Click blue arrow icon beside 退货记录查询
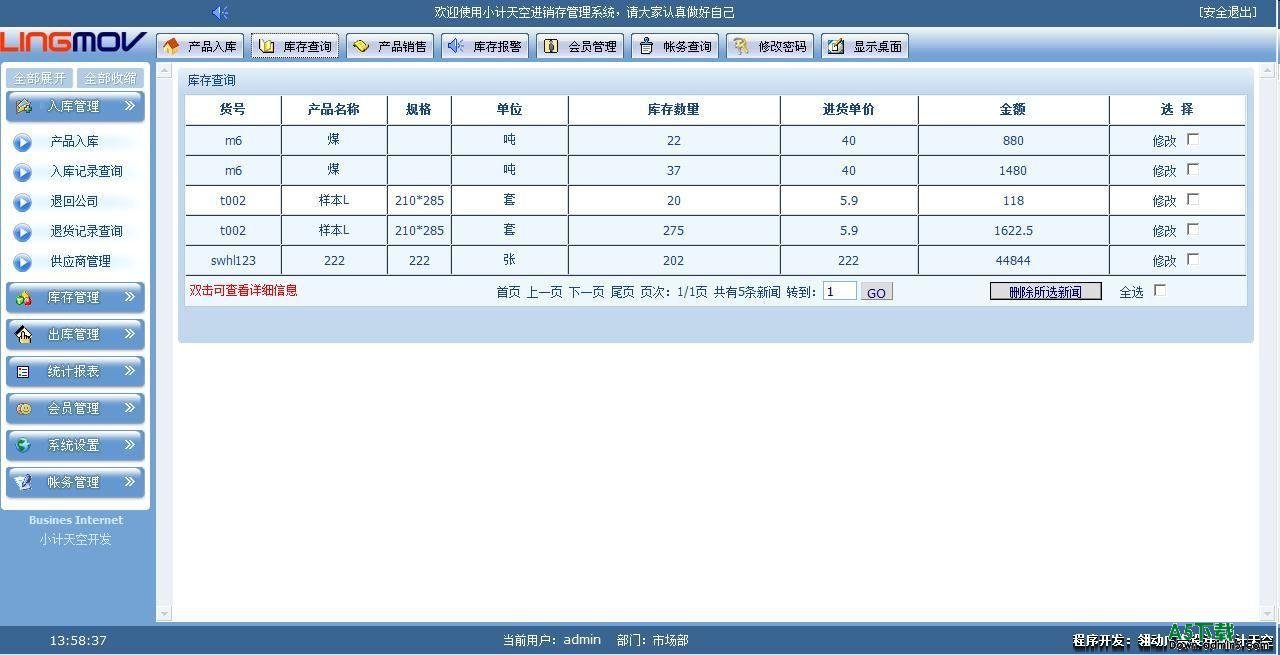This screenshot has height=655, width=1280. 23,232
